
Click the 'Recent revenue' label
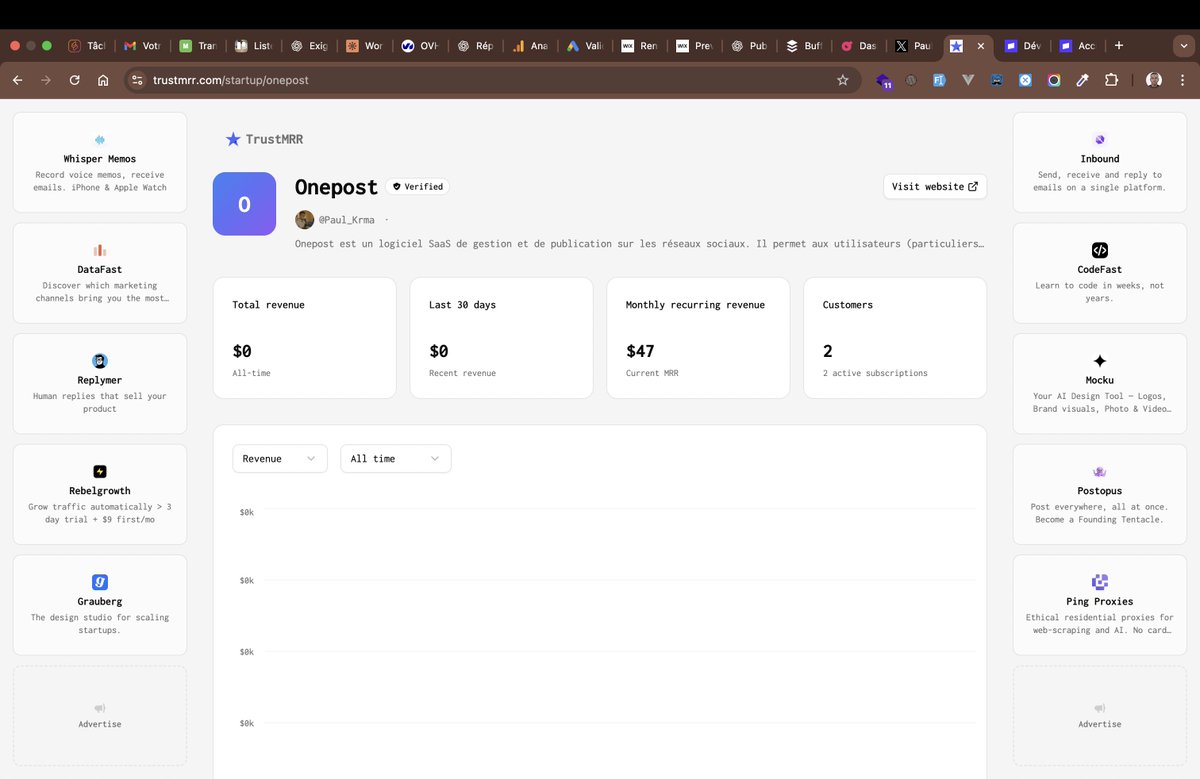pyautogui.click(x=462, y=373)
